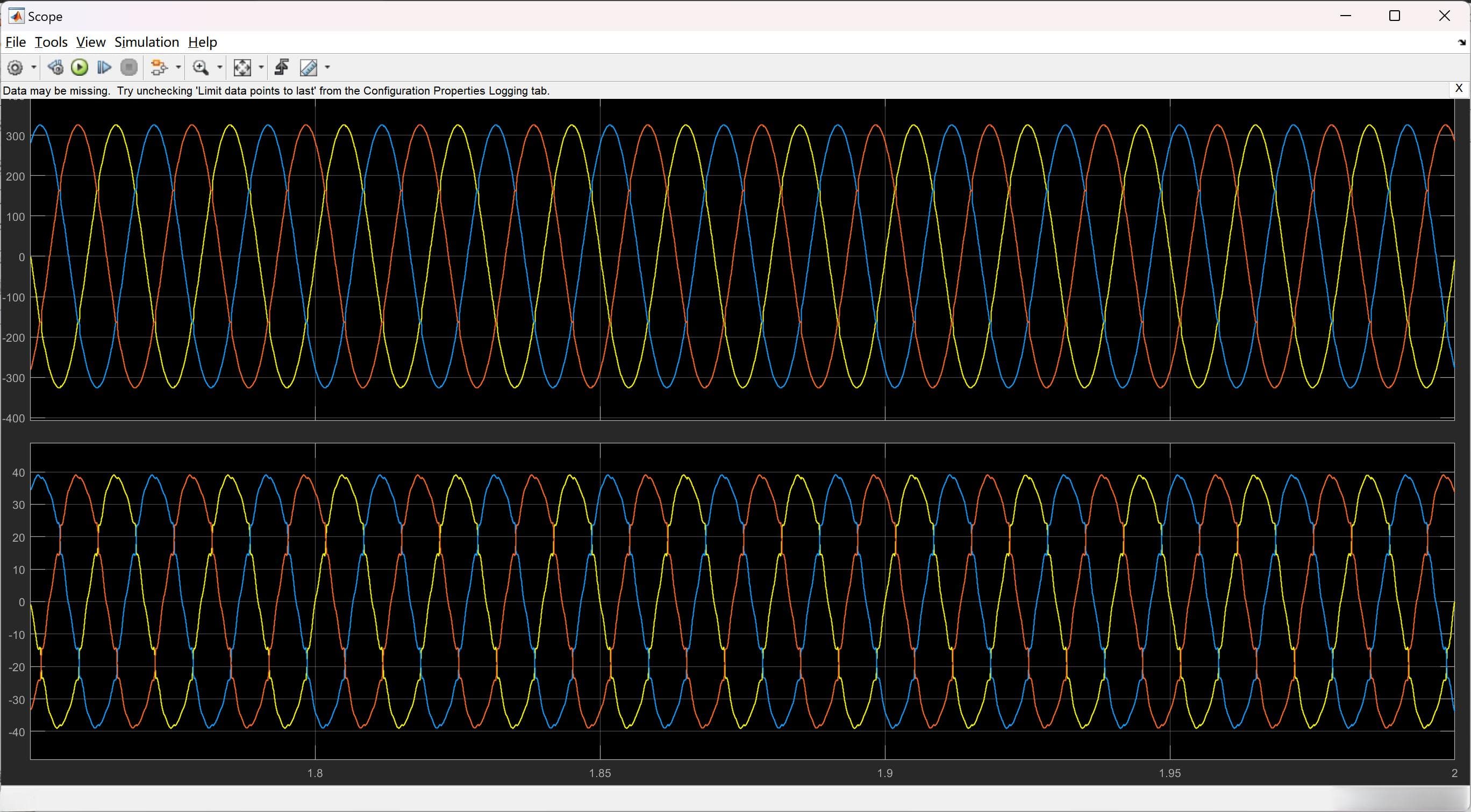The width and height of the screenshot is (1471, 812).
Task: Expand the Highlight Simulink Block dropdown arrow
Action: tap(178, 67)
